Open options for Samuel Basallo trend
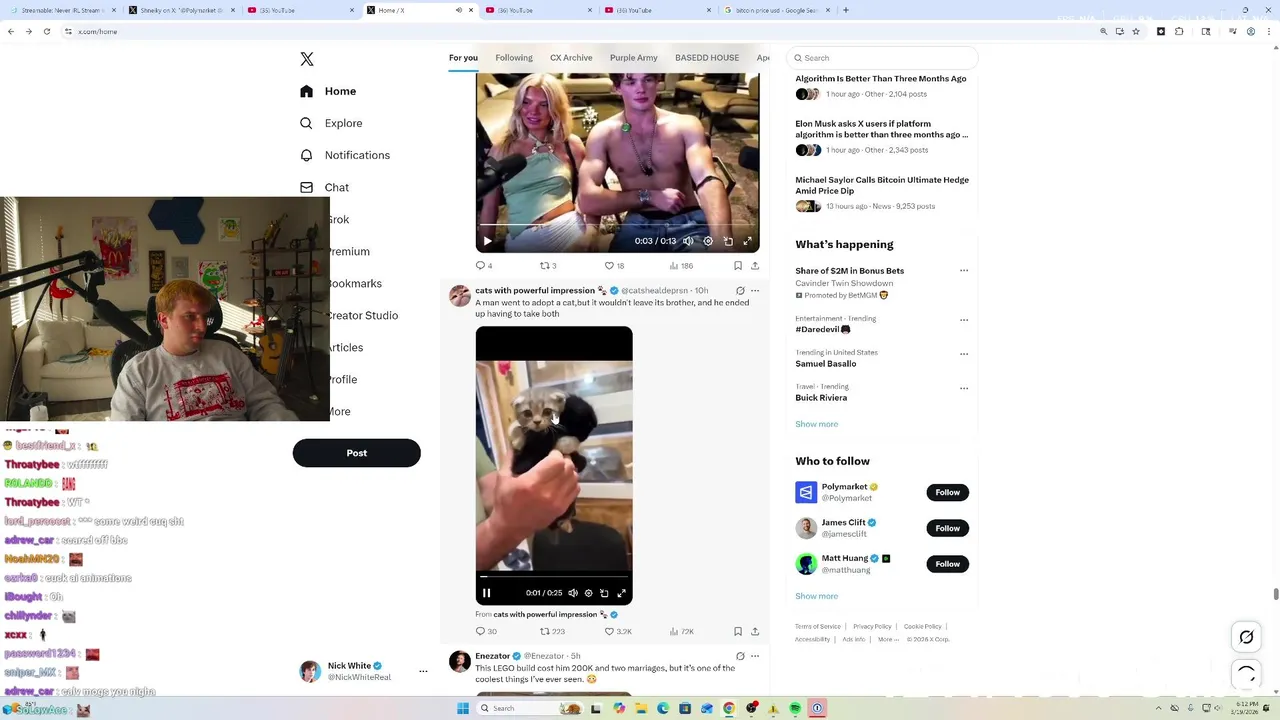This screenshot has width=1280, height=720. (x=964, y=354)
